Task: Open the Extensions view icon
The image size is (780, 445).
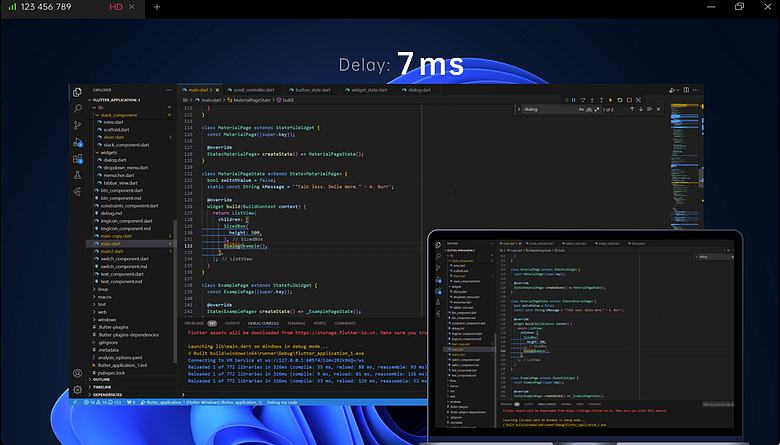Action: click(x=78, y=159)
